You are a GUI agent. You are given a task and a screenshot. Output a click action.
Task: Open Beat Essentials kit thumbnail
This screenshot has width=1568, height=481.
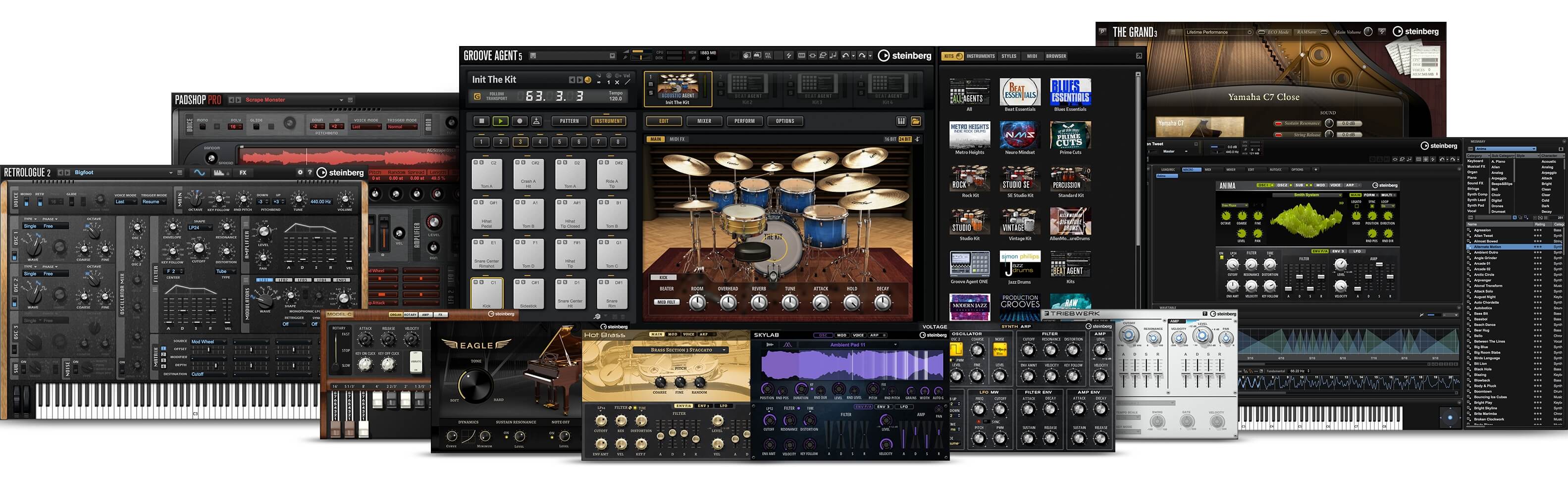[x=1020, y=91]
